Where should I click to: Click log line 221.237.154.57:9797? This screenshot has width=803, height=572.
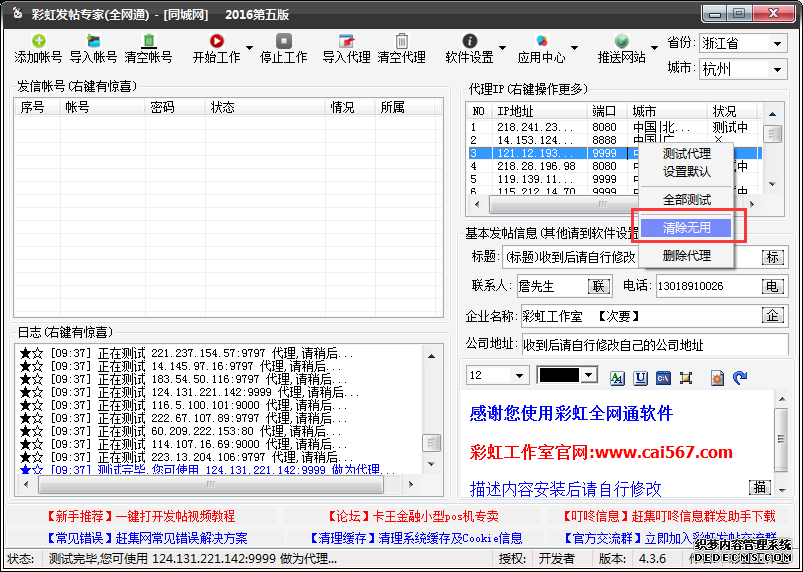pyautogui.click(x=186, y=353)
